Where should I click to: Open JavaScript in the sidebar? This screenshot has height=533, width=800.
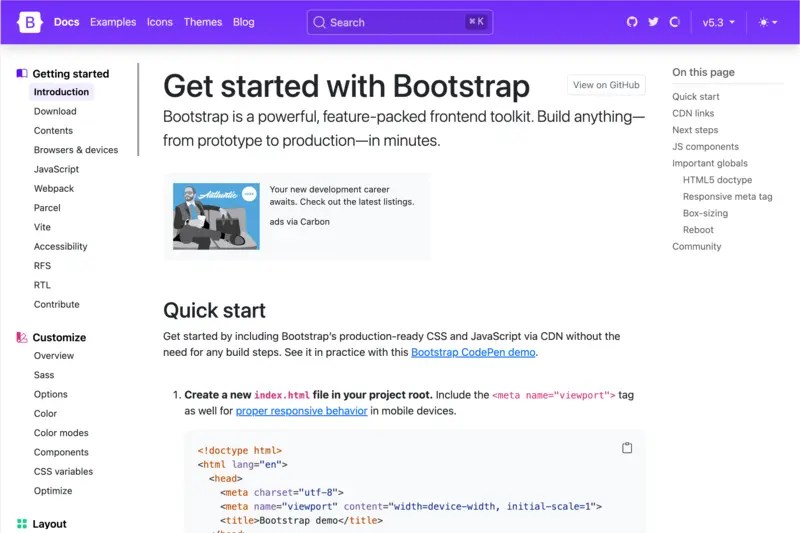[x=56, y=169]
